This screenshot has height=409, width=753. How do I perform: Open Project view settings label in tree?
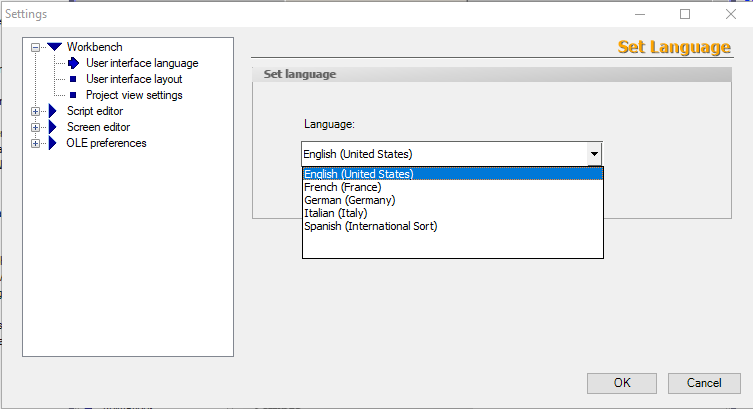(134, 95)
